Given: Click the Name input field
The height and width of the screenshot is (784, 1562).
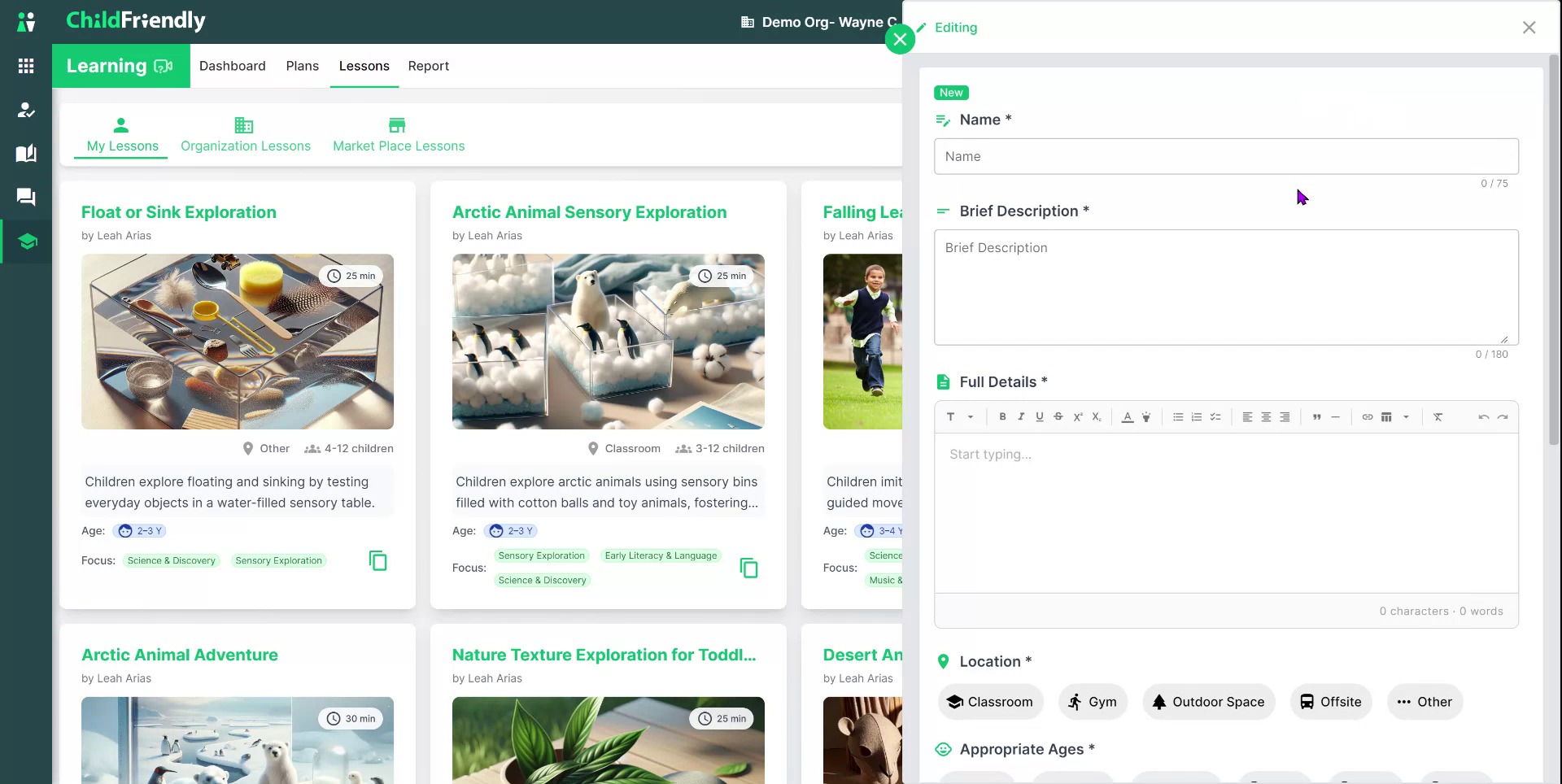Looking at the screenshot, I should pos(1226,156).
